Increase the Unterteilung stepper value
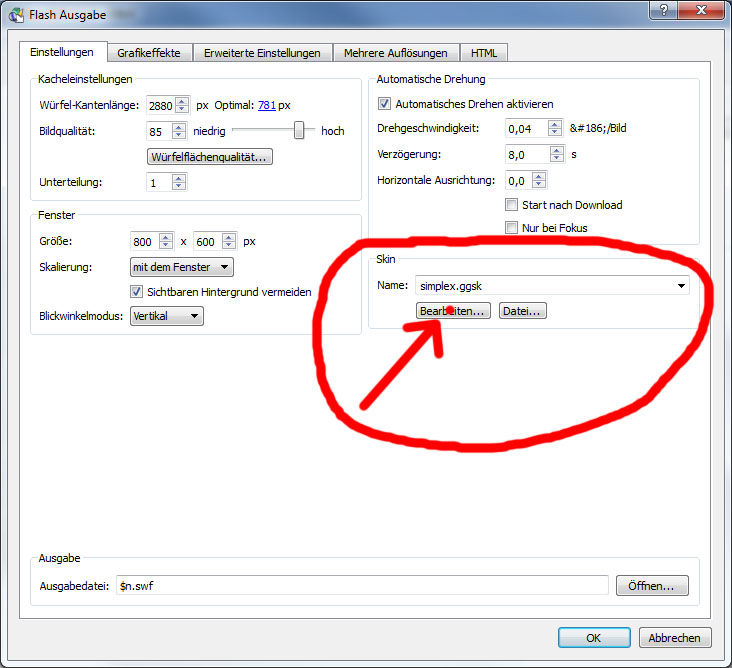The height and width of the screenshot is (668, 732). coord(178,178)
